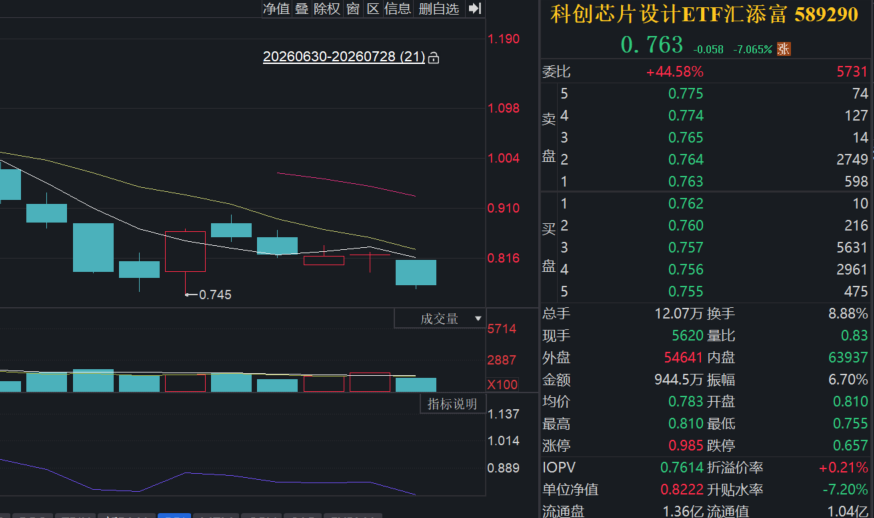Click the 叠 overlay toolbar button

click(x=302, y=8)
